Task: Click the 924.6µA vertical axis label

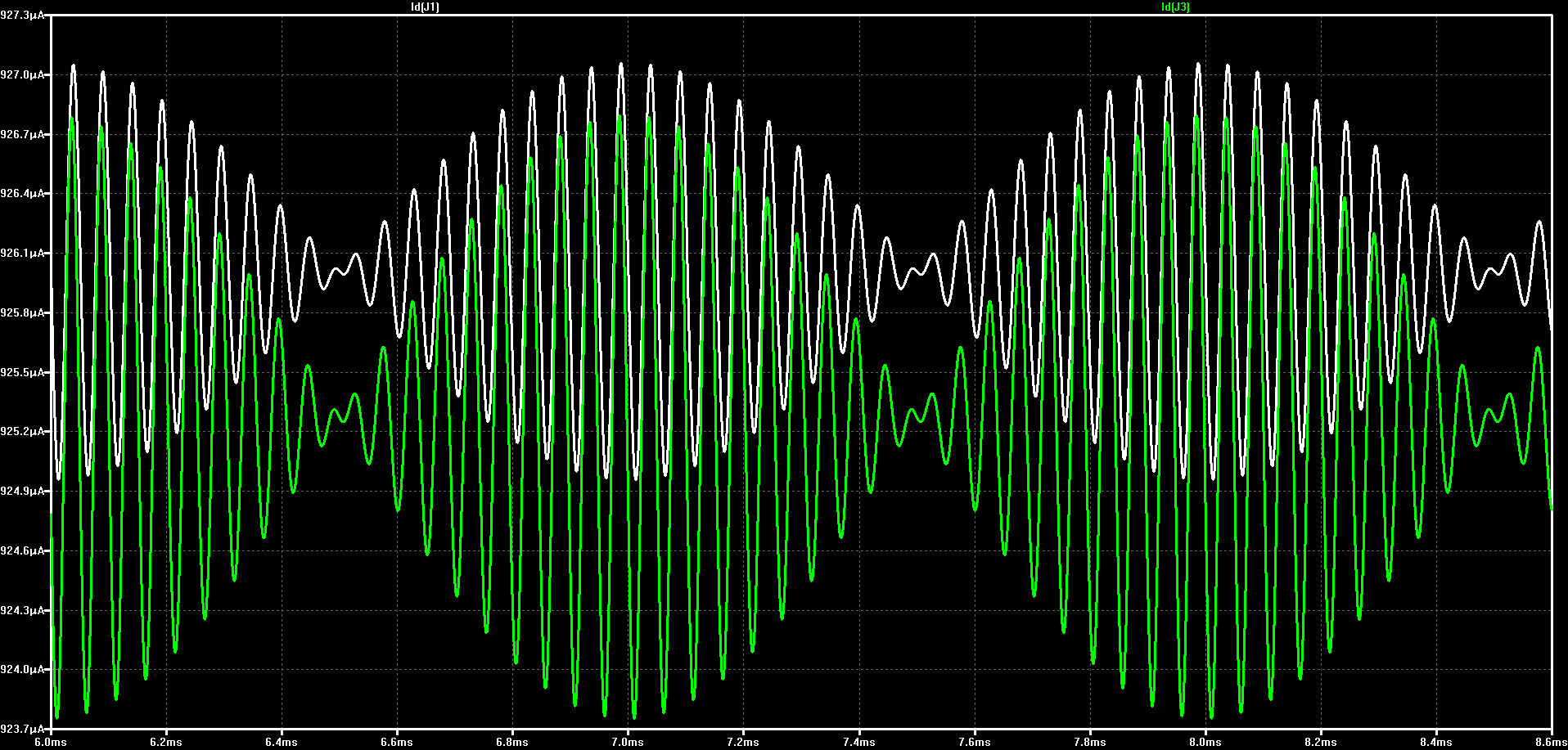Action: coord(22,551)
